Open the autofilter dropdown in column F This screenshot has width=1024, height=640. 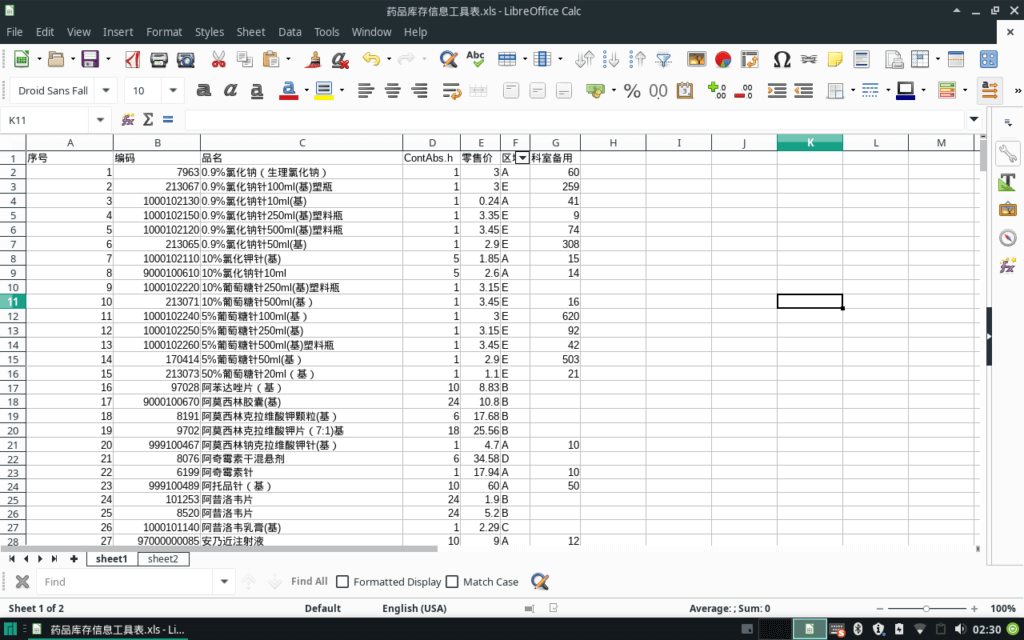click(522, 158)
